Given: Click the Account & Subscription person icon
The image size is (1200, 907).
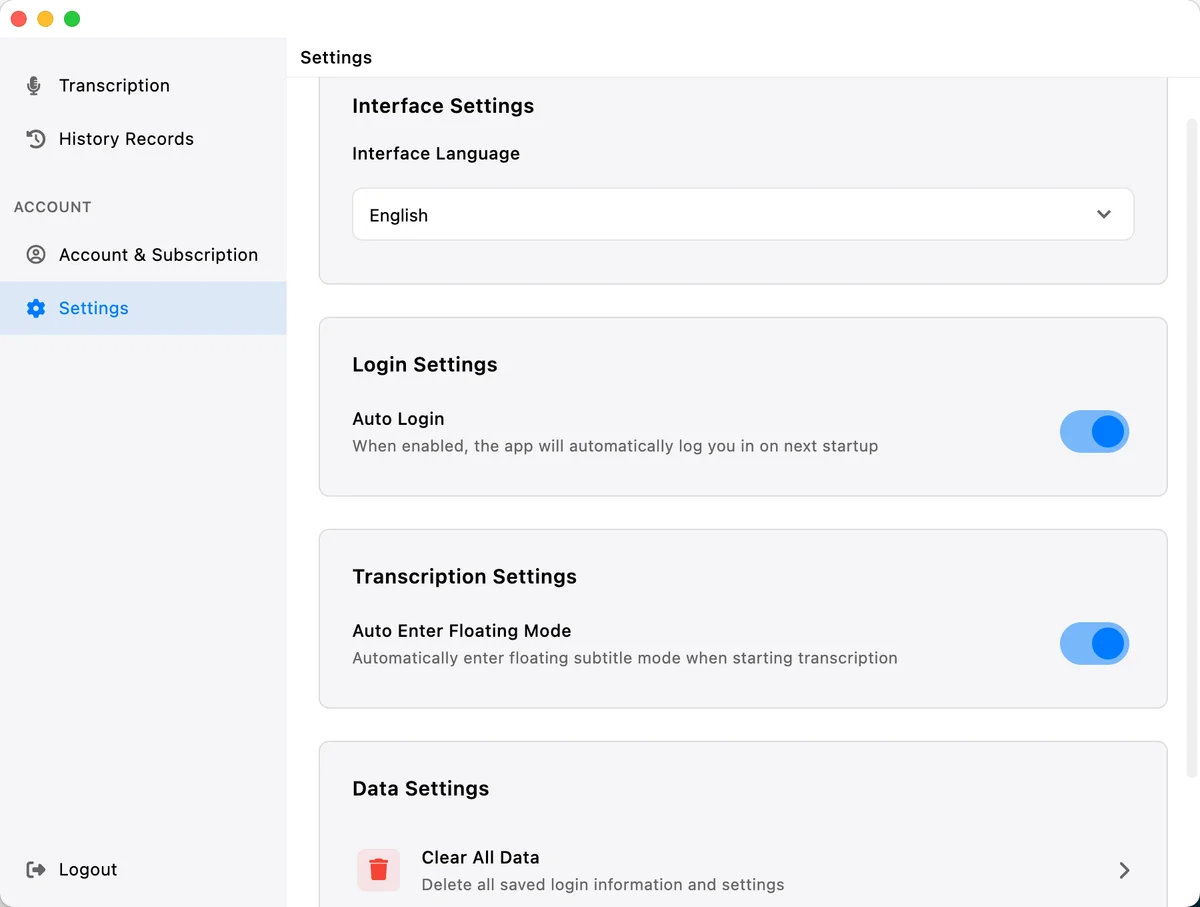Looking at the screenshot, I should point(34,255).
